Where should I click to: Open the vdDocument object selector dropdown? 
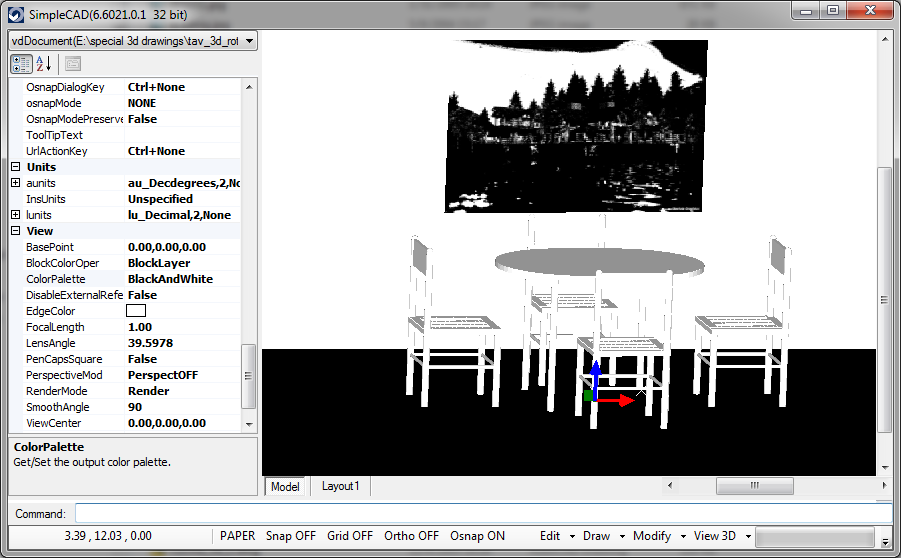coord(249,41)
